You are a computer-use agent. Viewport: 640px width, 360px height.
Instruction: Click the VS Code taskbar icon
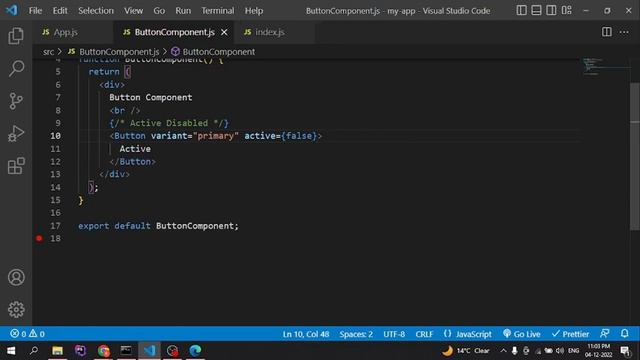coord(149,351)
